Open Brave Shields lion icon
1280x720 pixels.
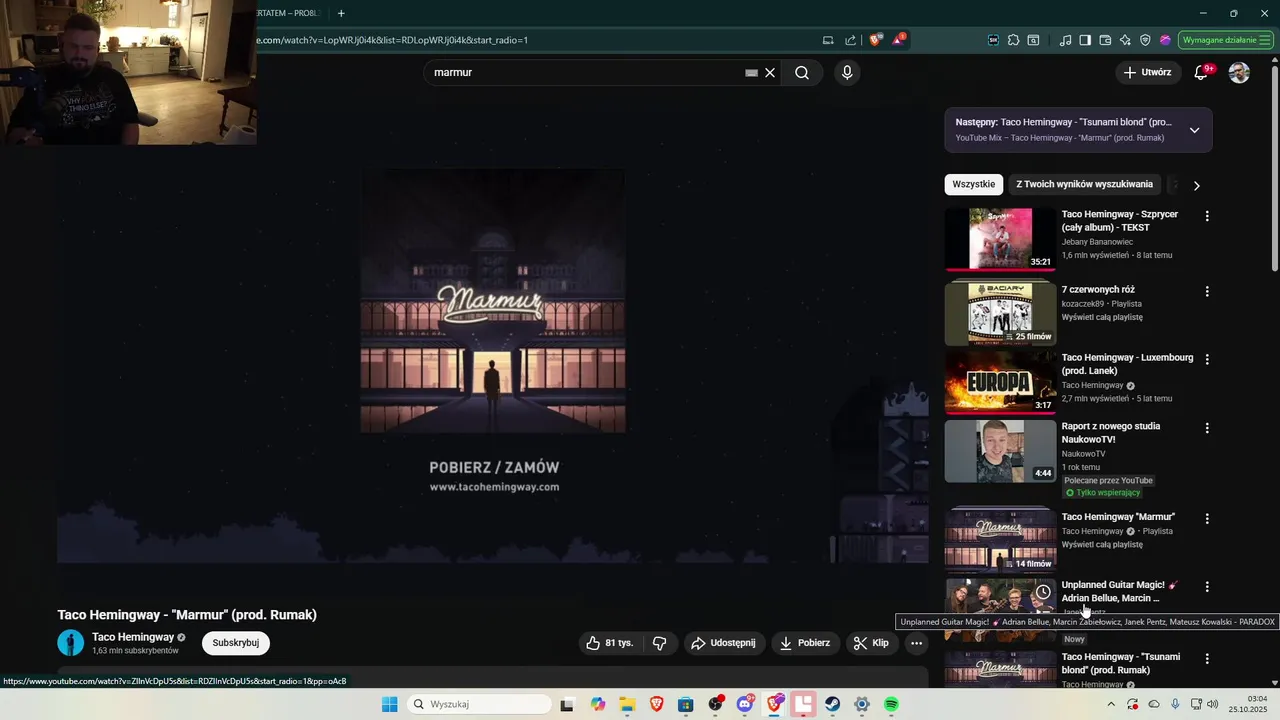coord(876,40)
